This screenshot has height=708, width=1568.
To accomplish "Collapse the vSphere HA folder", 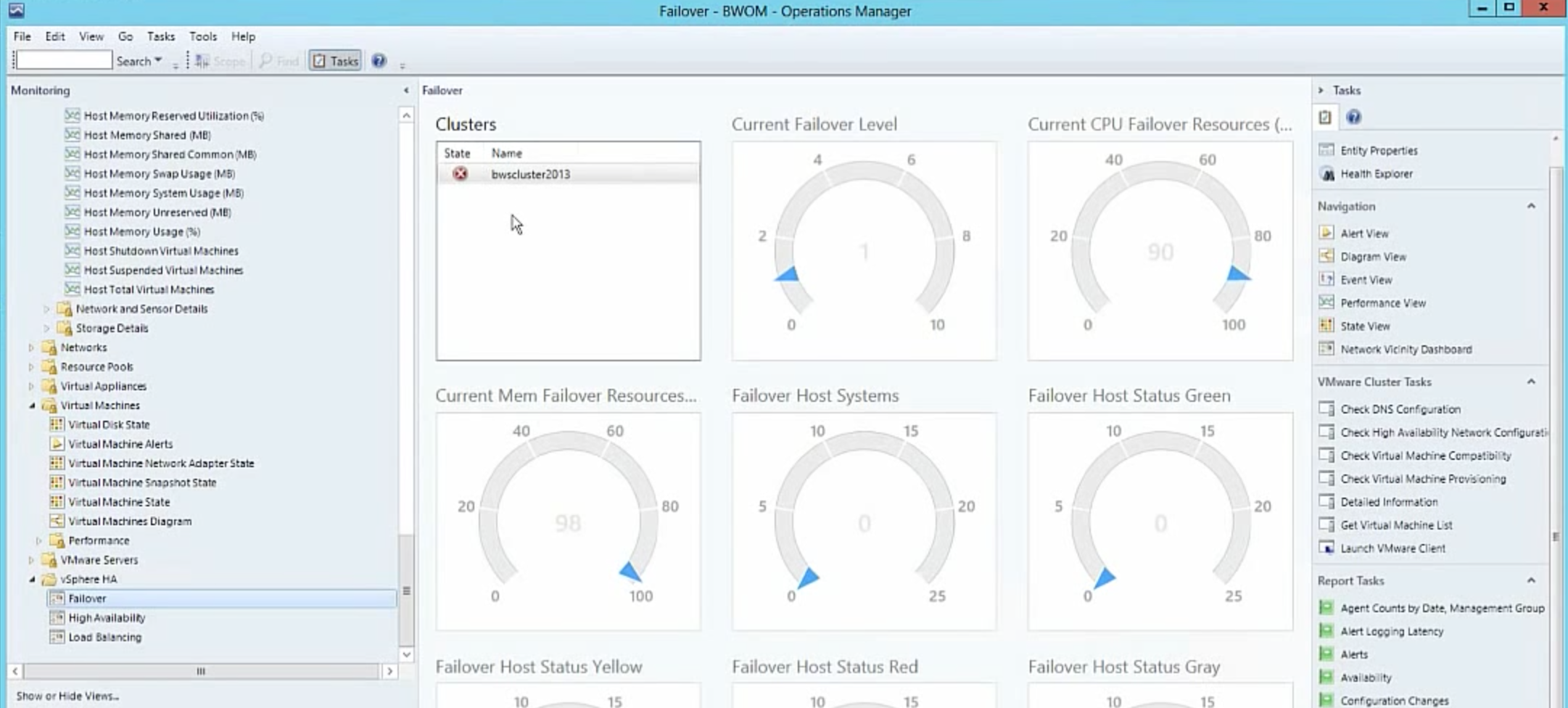I will [31, 580].
